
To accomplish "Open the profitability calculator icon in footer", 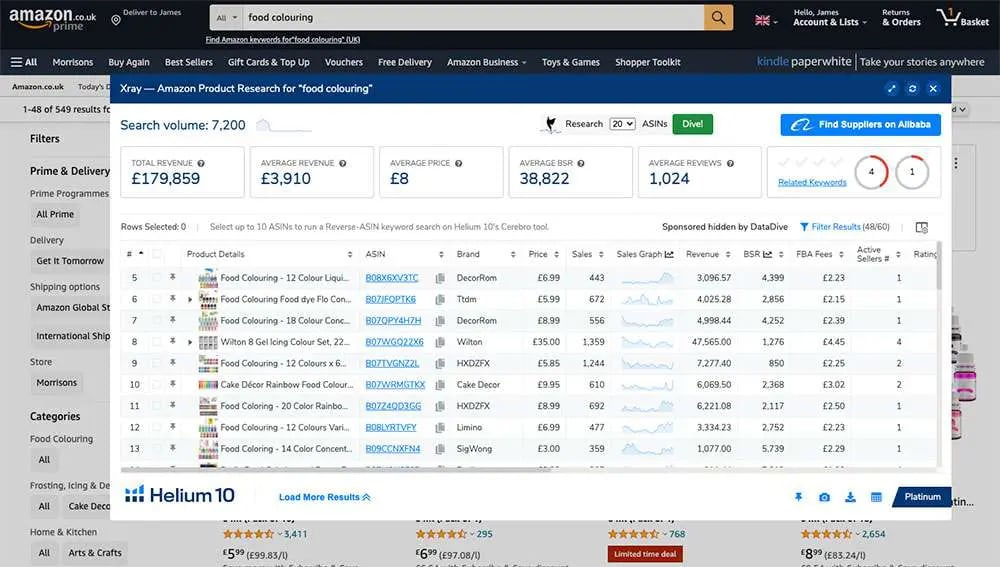I will click(x=876, y=497).
